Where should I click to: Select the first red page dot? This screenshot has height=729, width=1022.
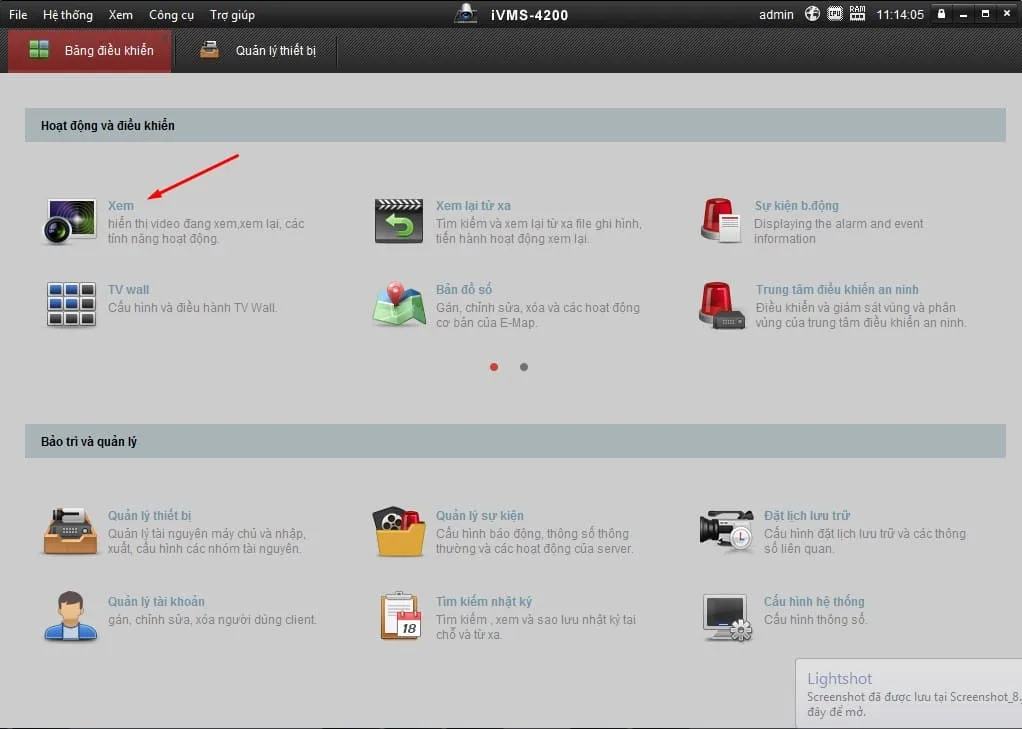tap(494, 367)
